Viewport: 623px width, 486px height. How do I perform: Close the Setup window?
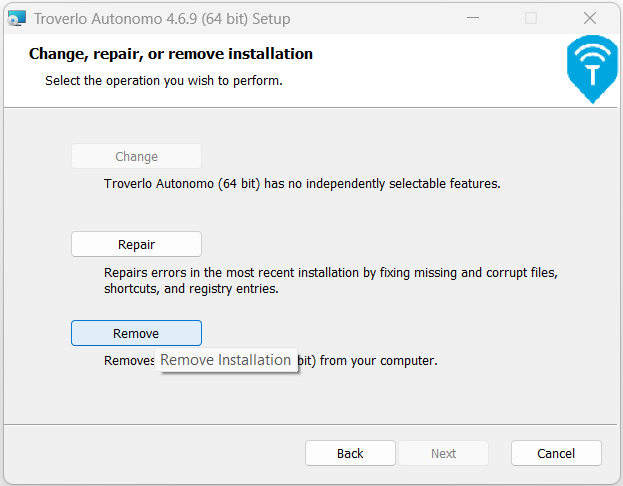pos(591,18)
